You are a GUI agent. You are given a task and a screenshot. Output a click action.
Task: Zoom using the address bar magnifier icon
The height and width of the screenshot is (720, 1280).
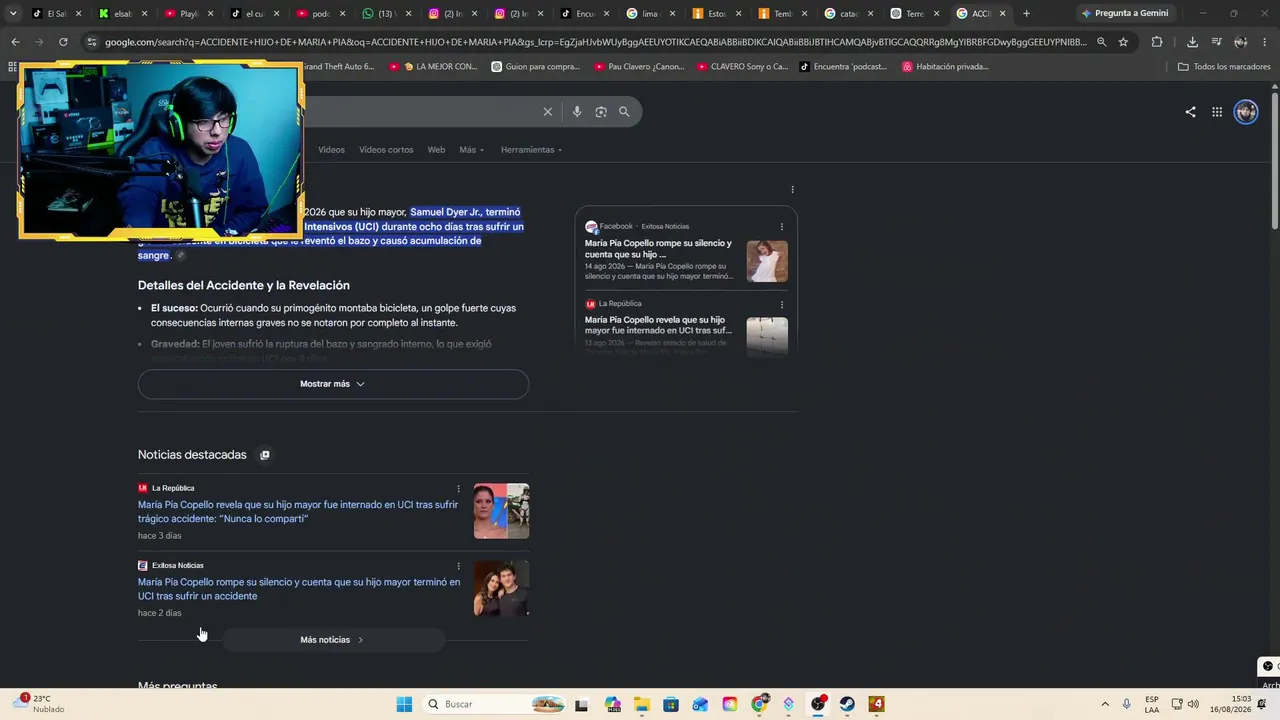(x=1101, y=42)
